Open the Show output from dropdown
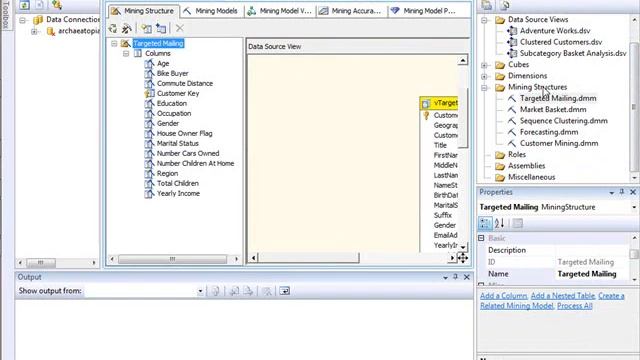The image size is (640, 360). click(200, 291)
